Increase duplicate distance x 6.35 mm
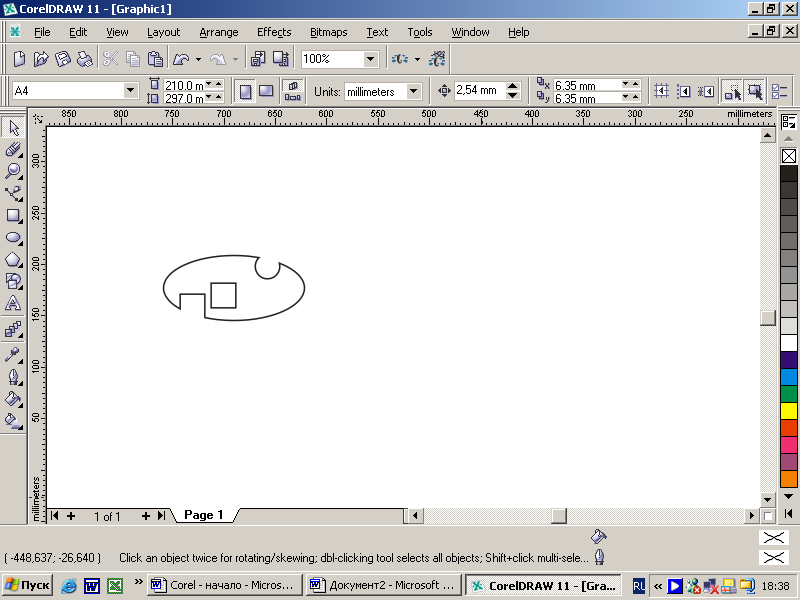This screenshot has height=600, width=800. [x=635, y=84]
